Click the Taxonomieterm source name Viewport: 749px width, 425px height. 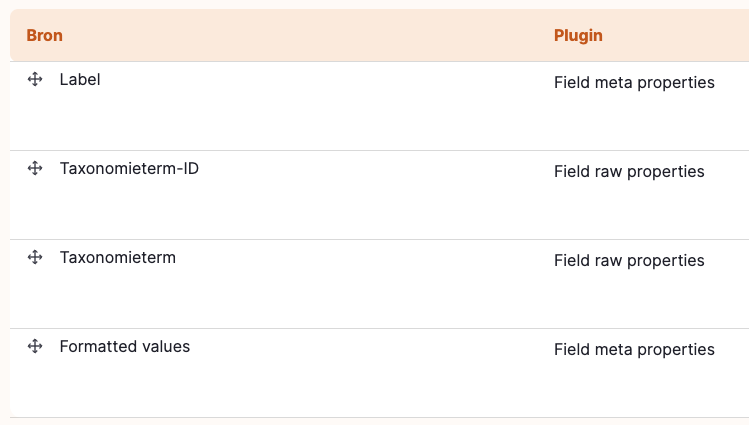click(x=118, y=257)
